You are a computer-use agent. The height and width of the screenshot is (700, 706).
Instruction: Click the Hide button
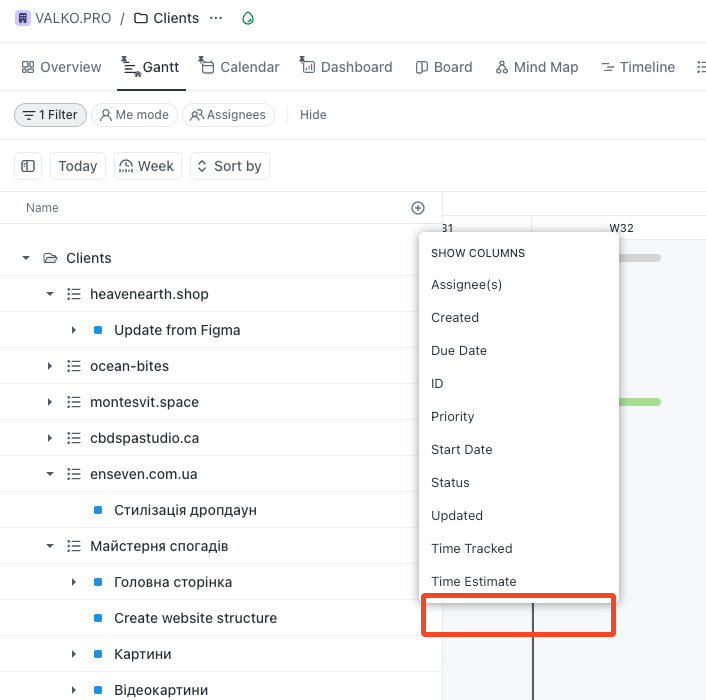313,115
